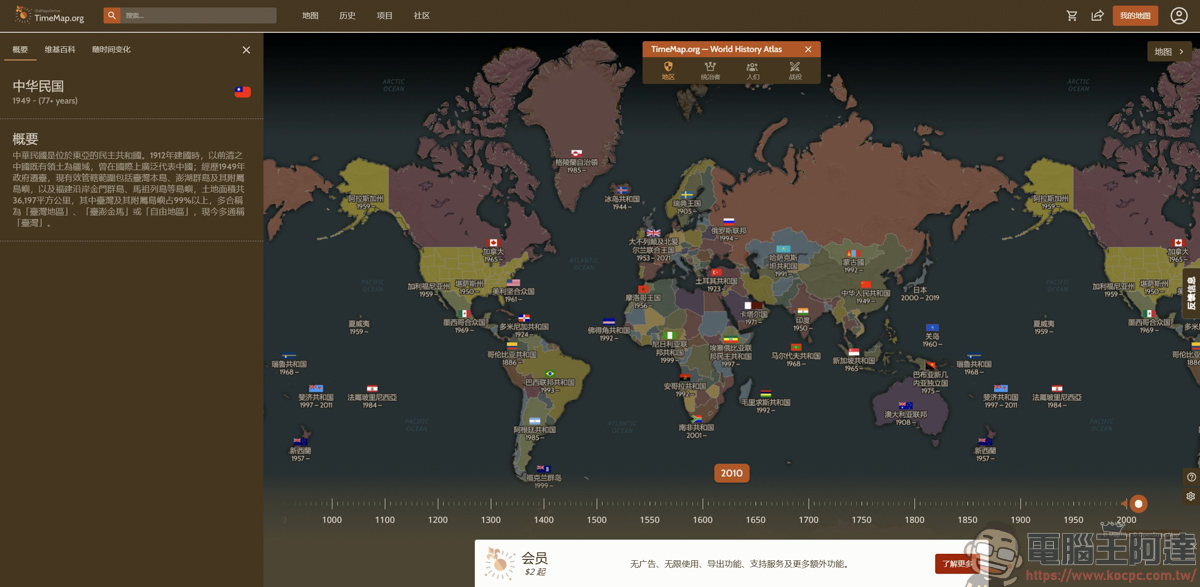1200x587 pixels.
Task: Click the Kazakhstan flag on the map
Action: [x=784, y=249]
